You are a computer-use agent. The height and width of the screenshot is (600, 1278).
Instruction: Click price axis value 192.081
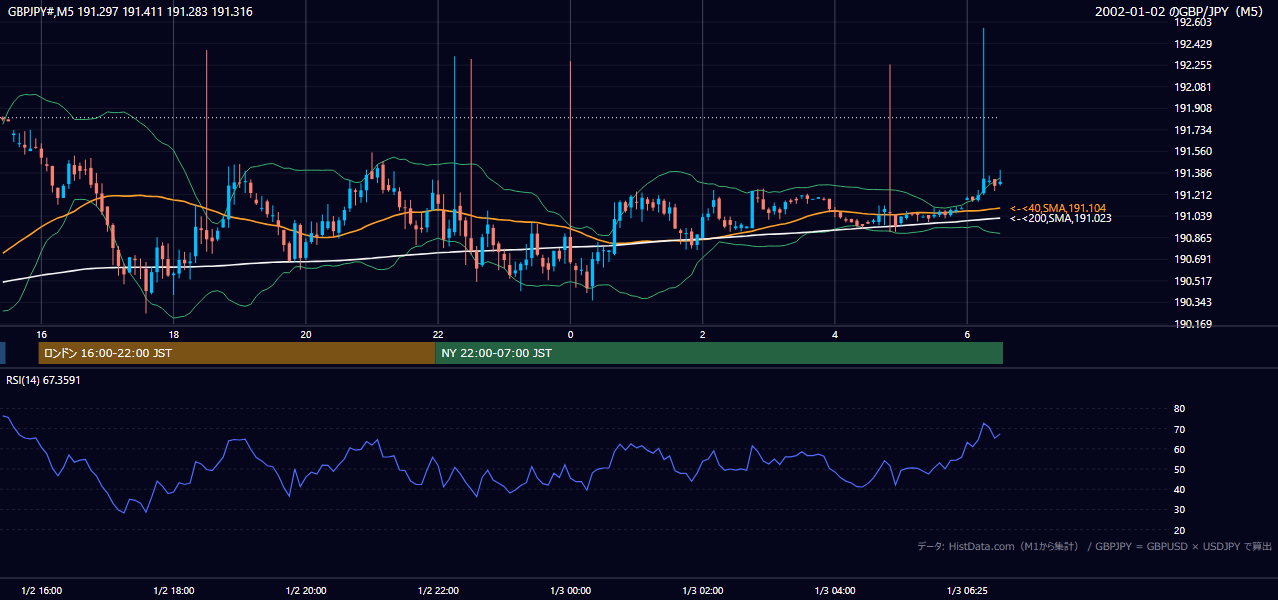[1192, 87]
